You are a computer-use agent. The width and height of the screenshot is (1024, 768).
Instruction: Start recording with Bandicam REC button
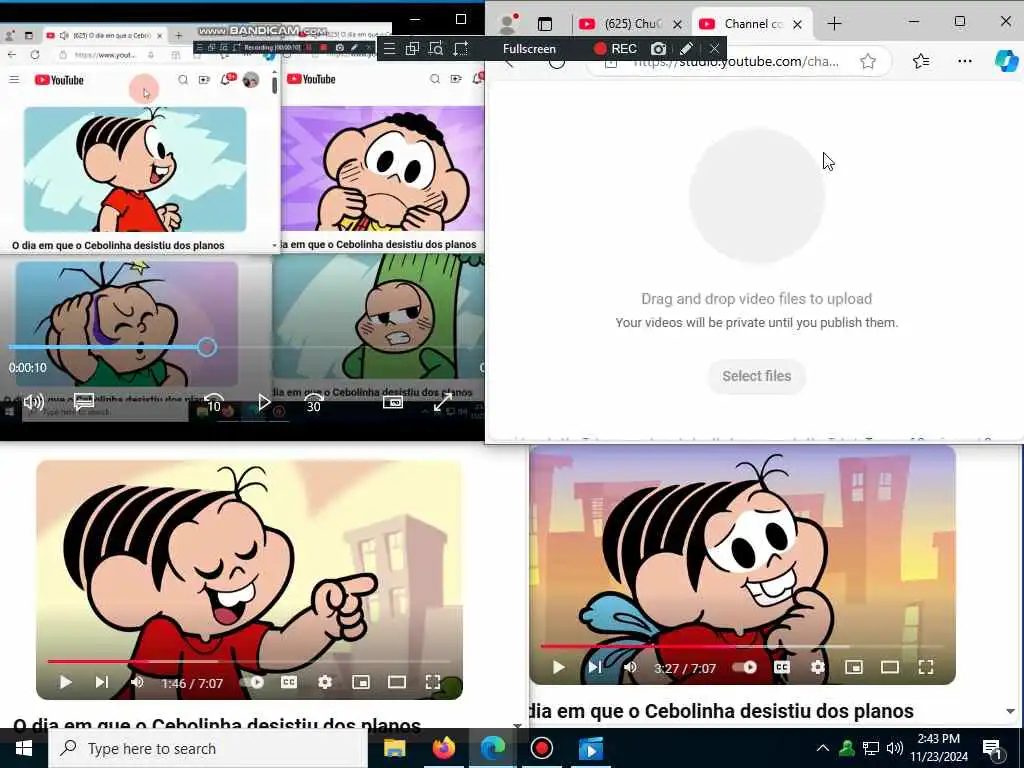615,49
